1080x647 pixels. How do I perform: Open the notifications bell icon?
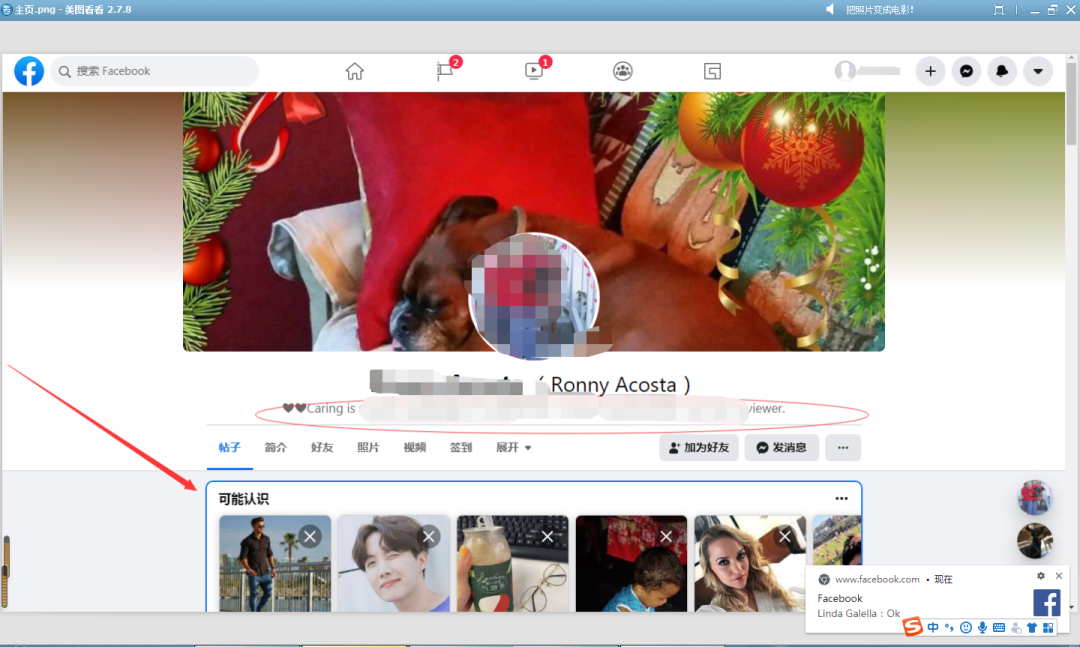(1002, 71)
